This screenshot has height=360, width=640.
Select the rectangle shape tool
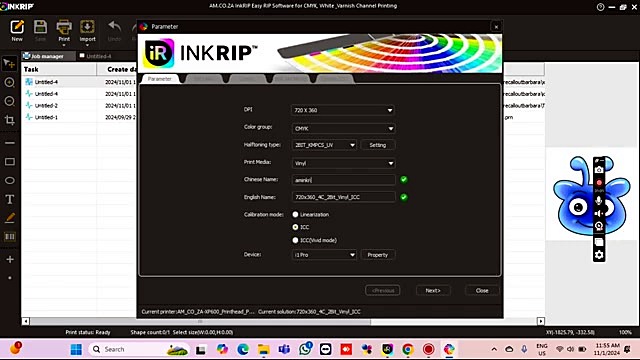[10, 162]
